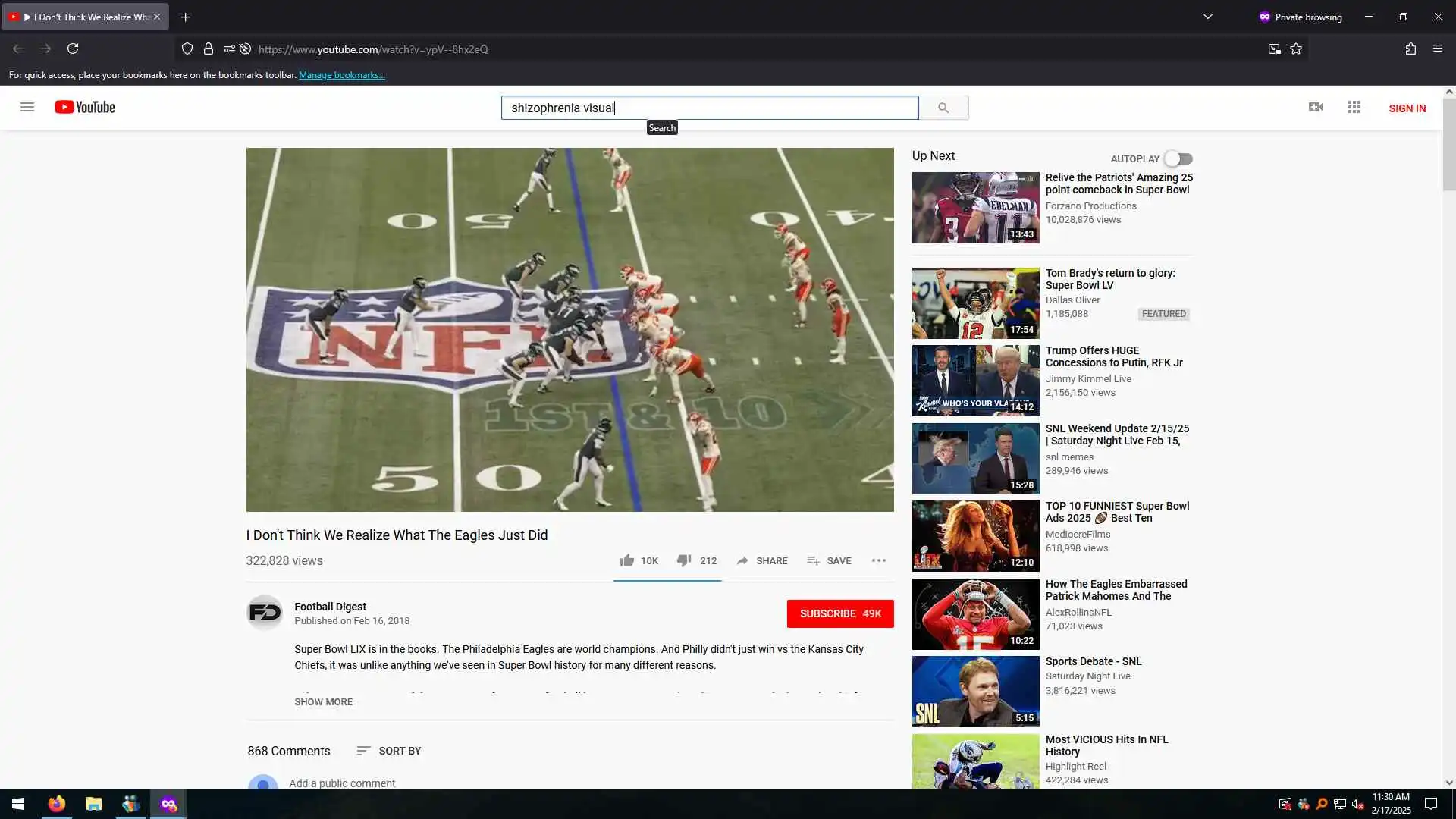Open the YouTube apps grid icon
1456x819 pixels.
1354,108
